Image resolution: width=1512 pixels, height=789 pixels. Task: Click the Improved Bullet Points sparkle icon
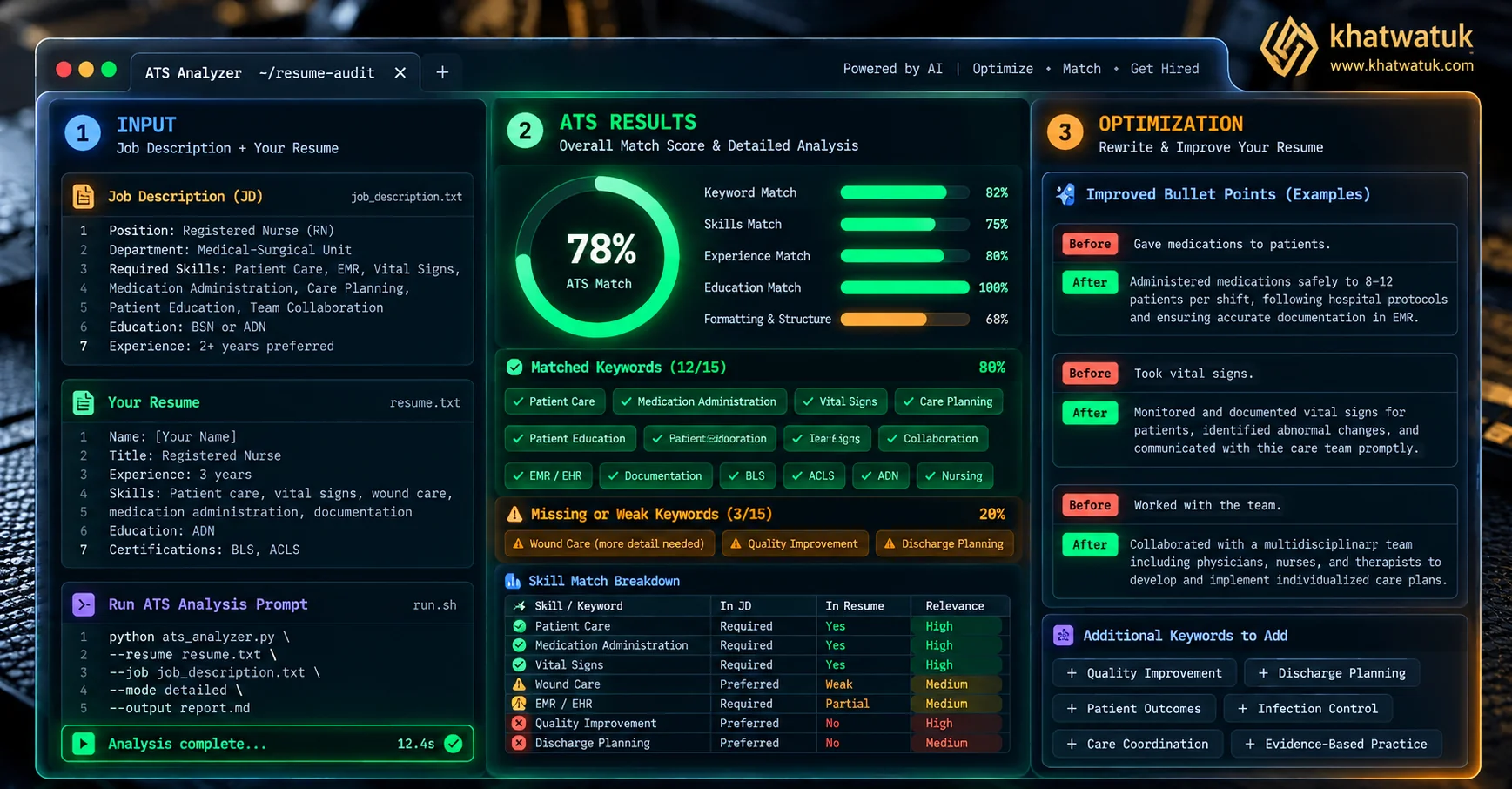pos(1065,194)
